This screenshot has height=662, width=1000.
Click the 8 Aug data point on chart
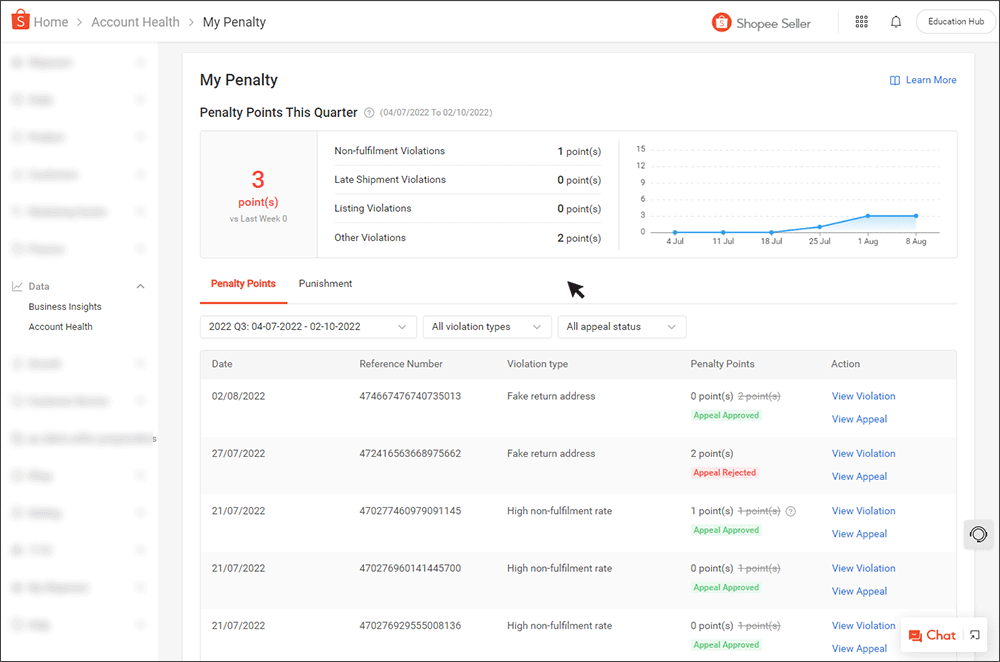[916, 216]
